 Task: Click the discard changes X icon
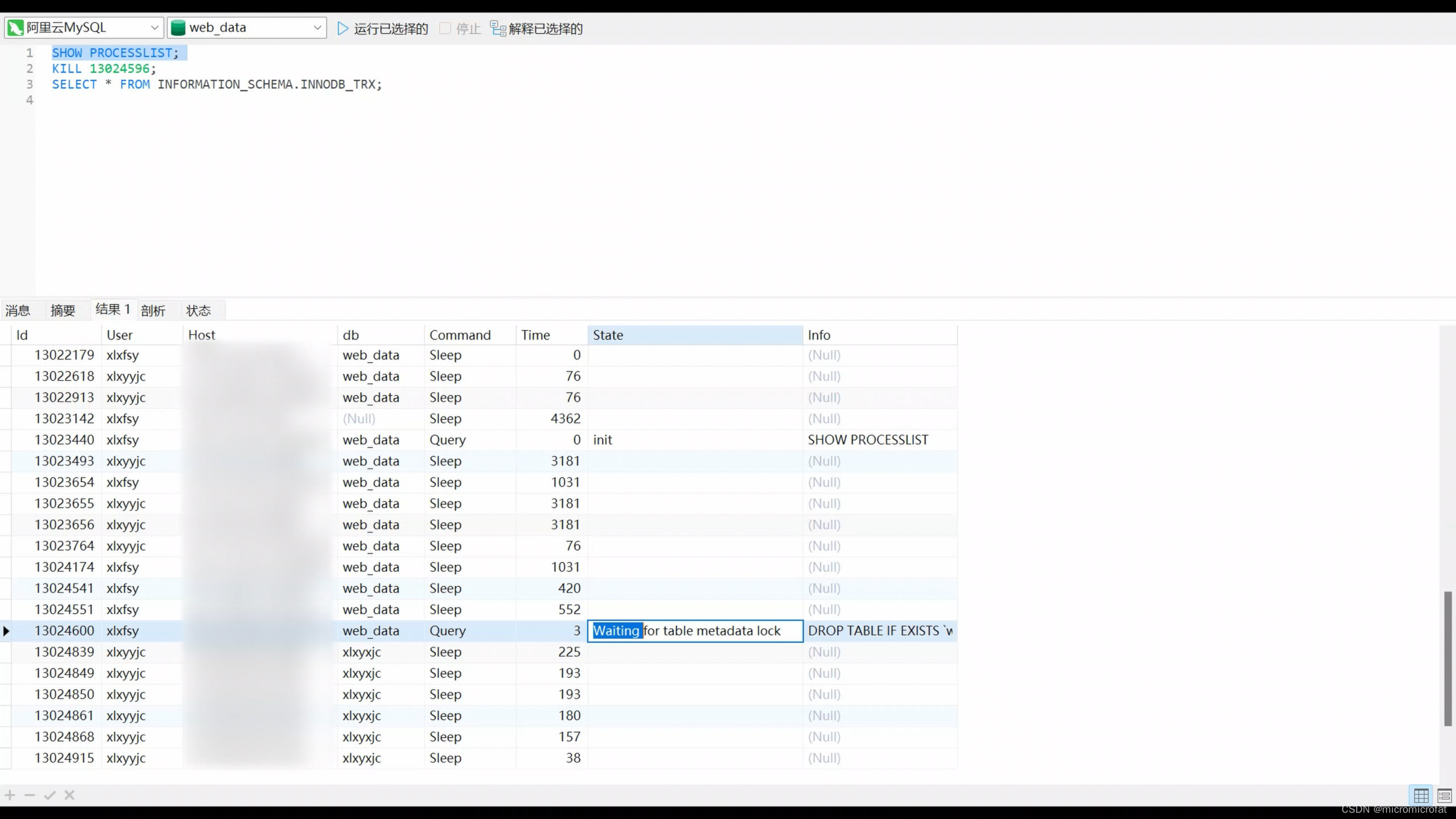[x=69, y=795]
